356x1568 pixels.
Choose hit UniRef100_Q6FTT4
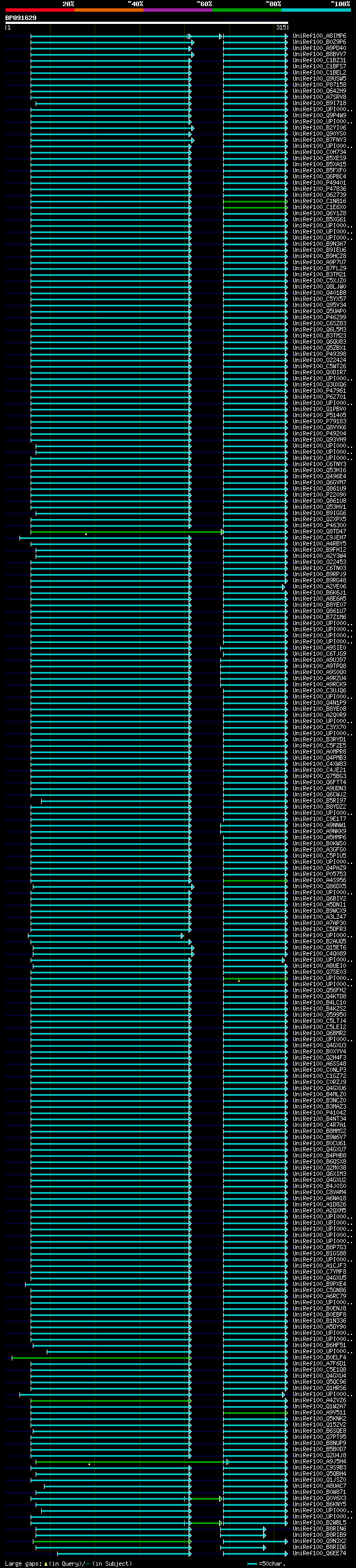pos(319,783)
